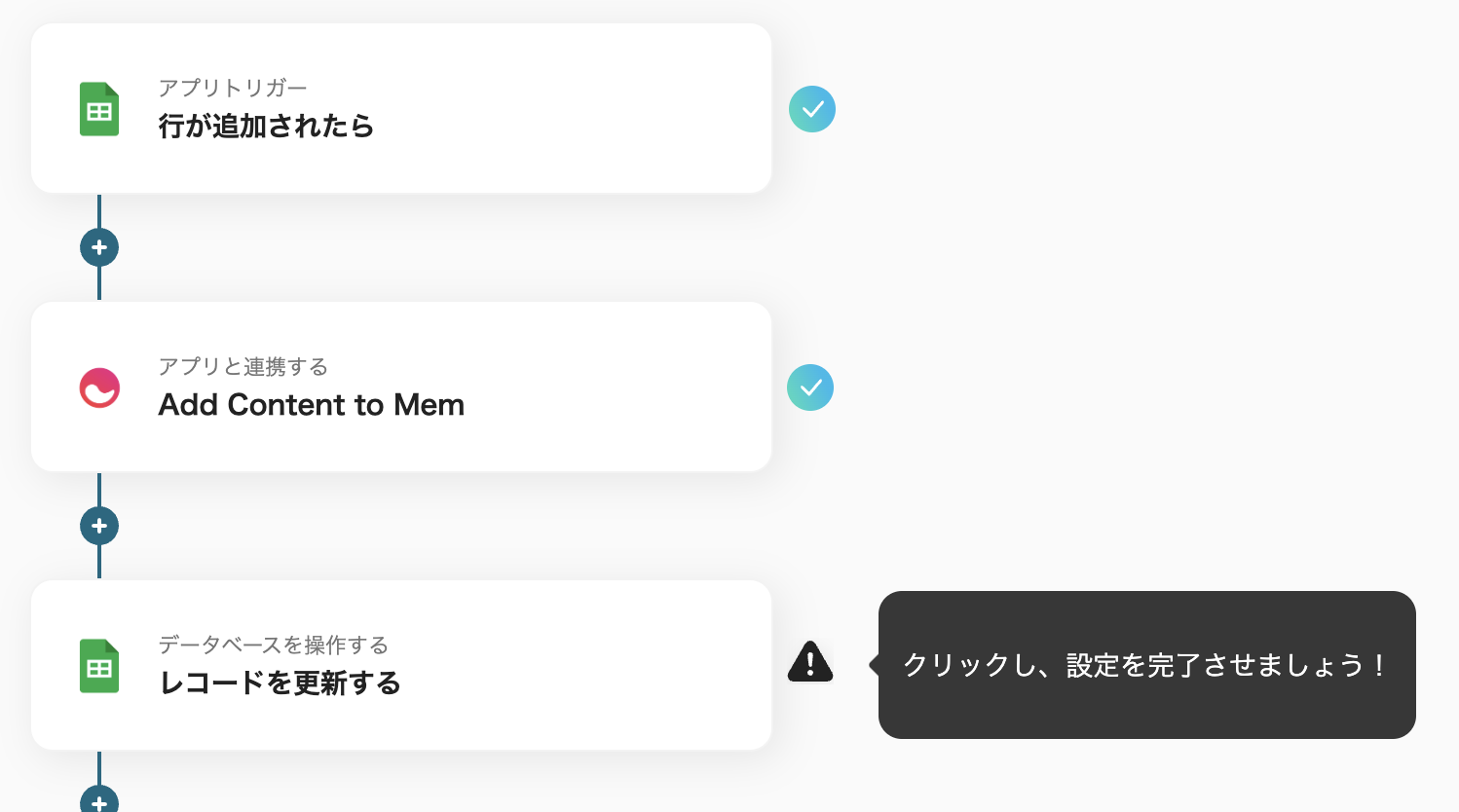1459x812 pixels.
Task: Click the Google Sheets icon in the app trigger step
Action: [99, 109]
